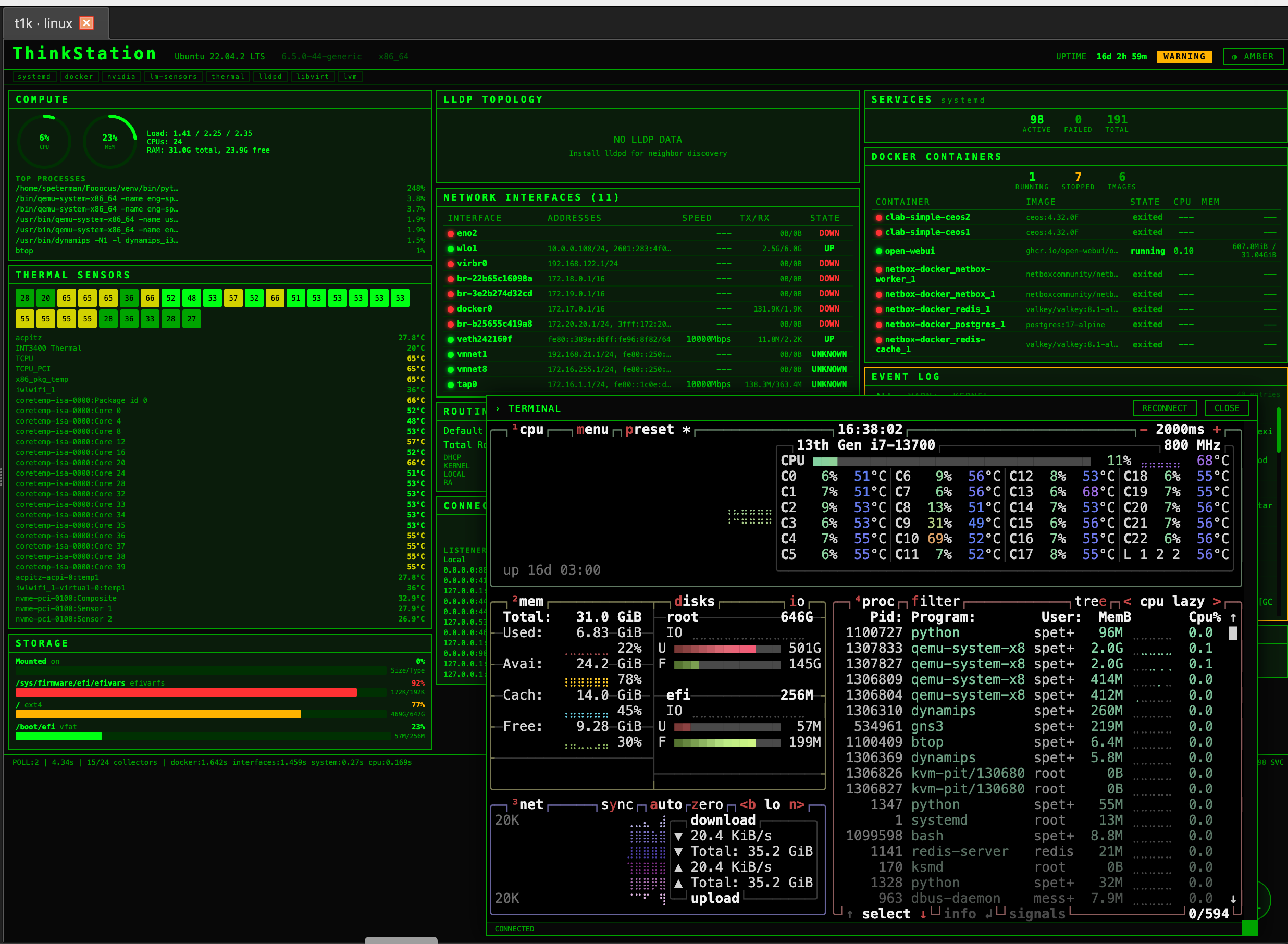Click the red status dot for eno2
The height and width of the screenshot is (944, 1288).
click(x=450, y=234)
